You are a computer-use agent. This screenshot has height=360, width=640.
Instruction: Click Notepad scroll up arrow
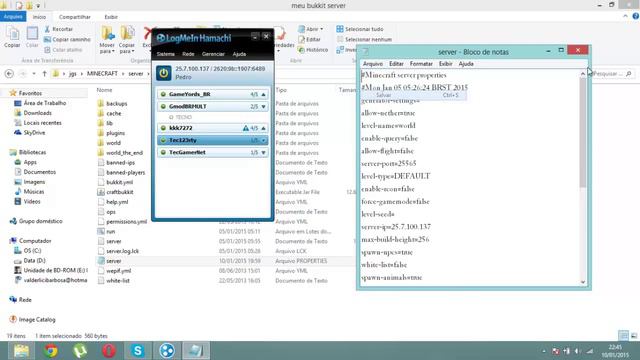click(x=583, y=74)
